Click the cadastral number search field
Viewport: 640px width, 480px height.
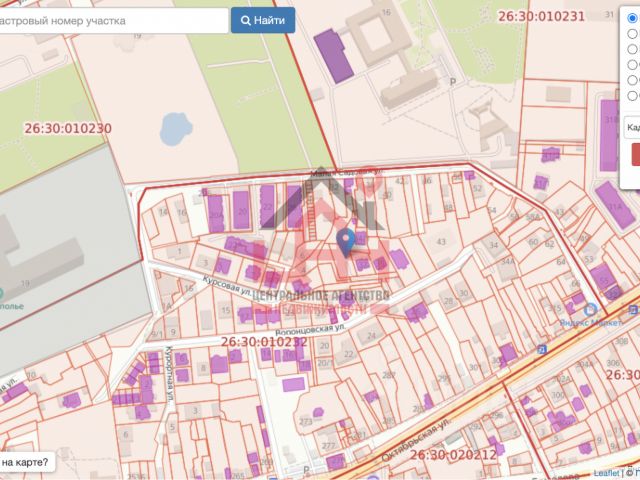113,20
